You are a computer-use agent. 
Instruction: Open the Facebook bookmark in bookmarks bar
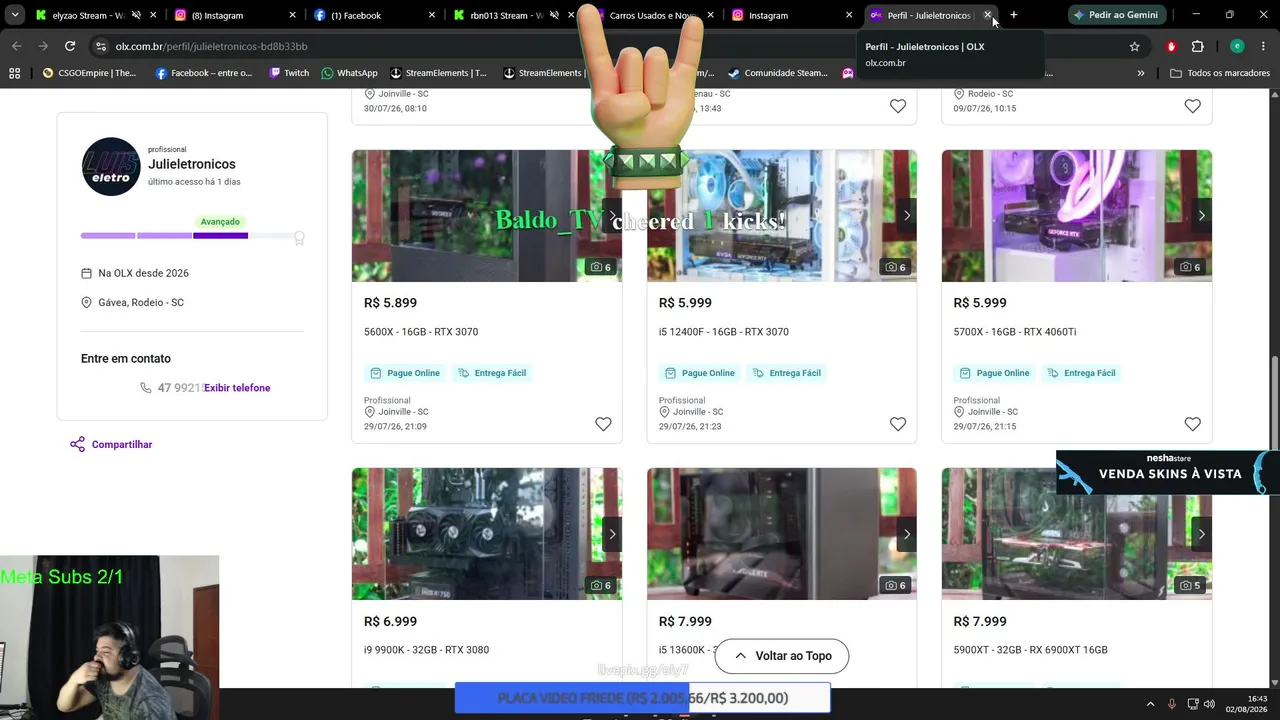point(204,73)
